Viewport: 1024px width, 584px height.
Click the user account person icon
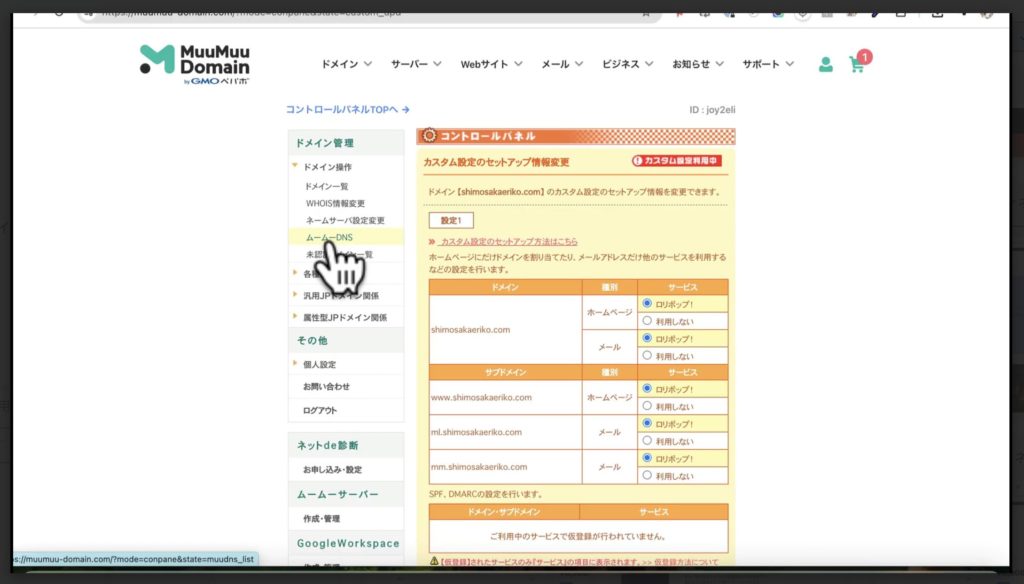(x=824, y=62)
